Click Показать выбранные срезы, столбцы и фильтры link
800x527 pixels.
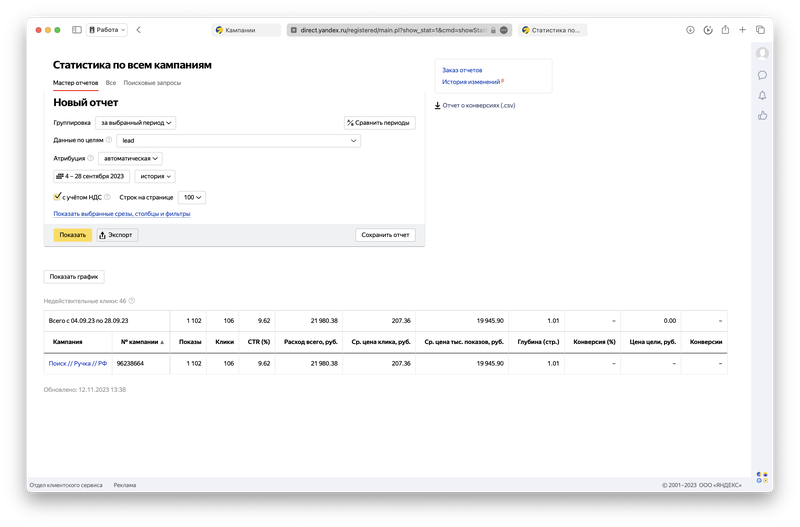point(122,214)
